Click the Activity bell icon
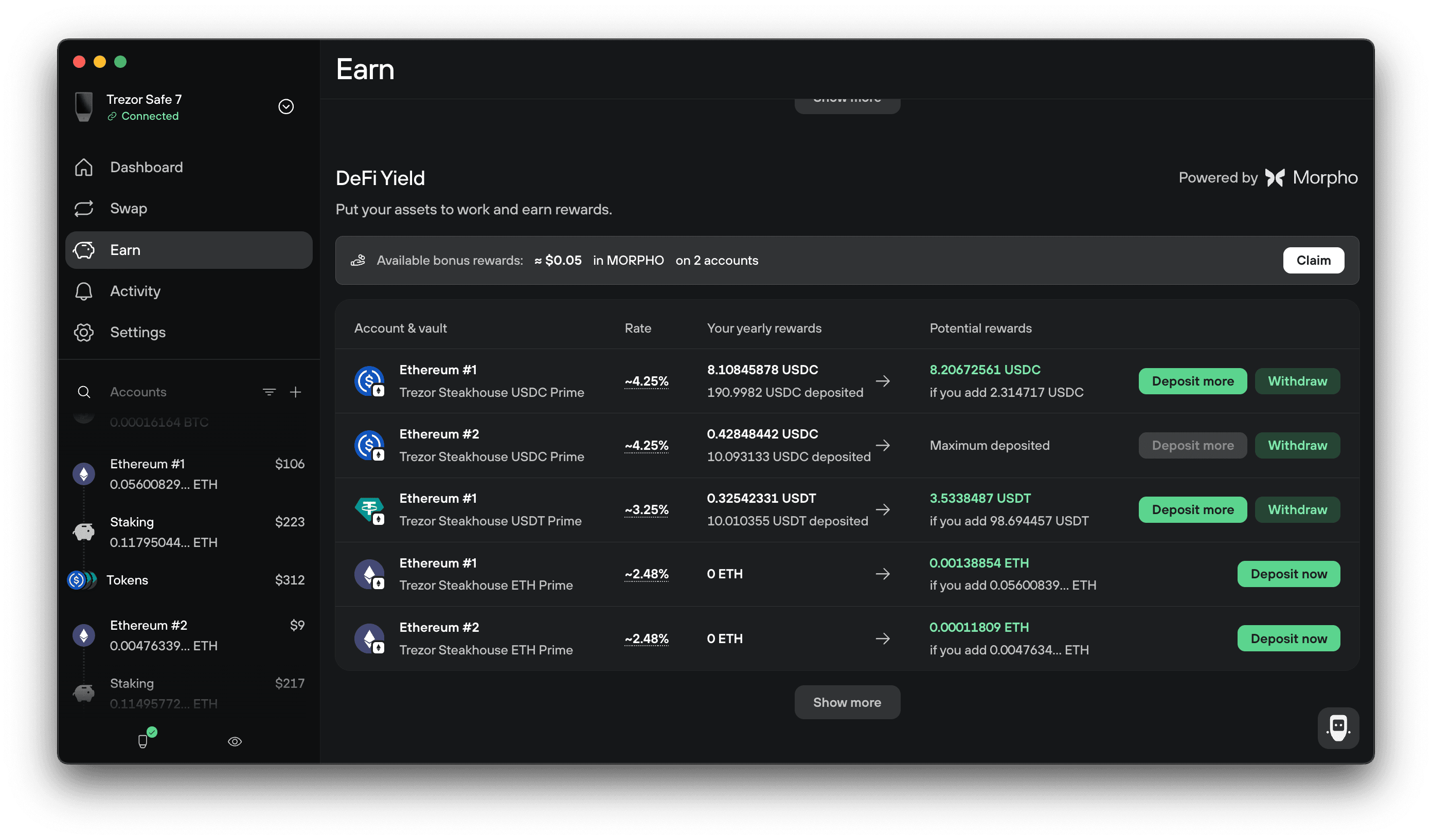 [x=83, y=291]
